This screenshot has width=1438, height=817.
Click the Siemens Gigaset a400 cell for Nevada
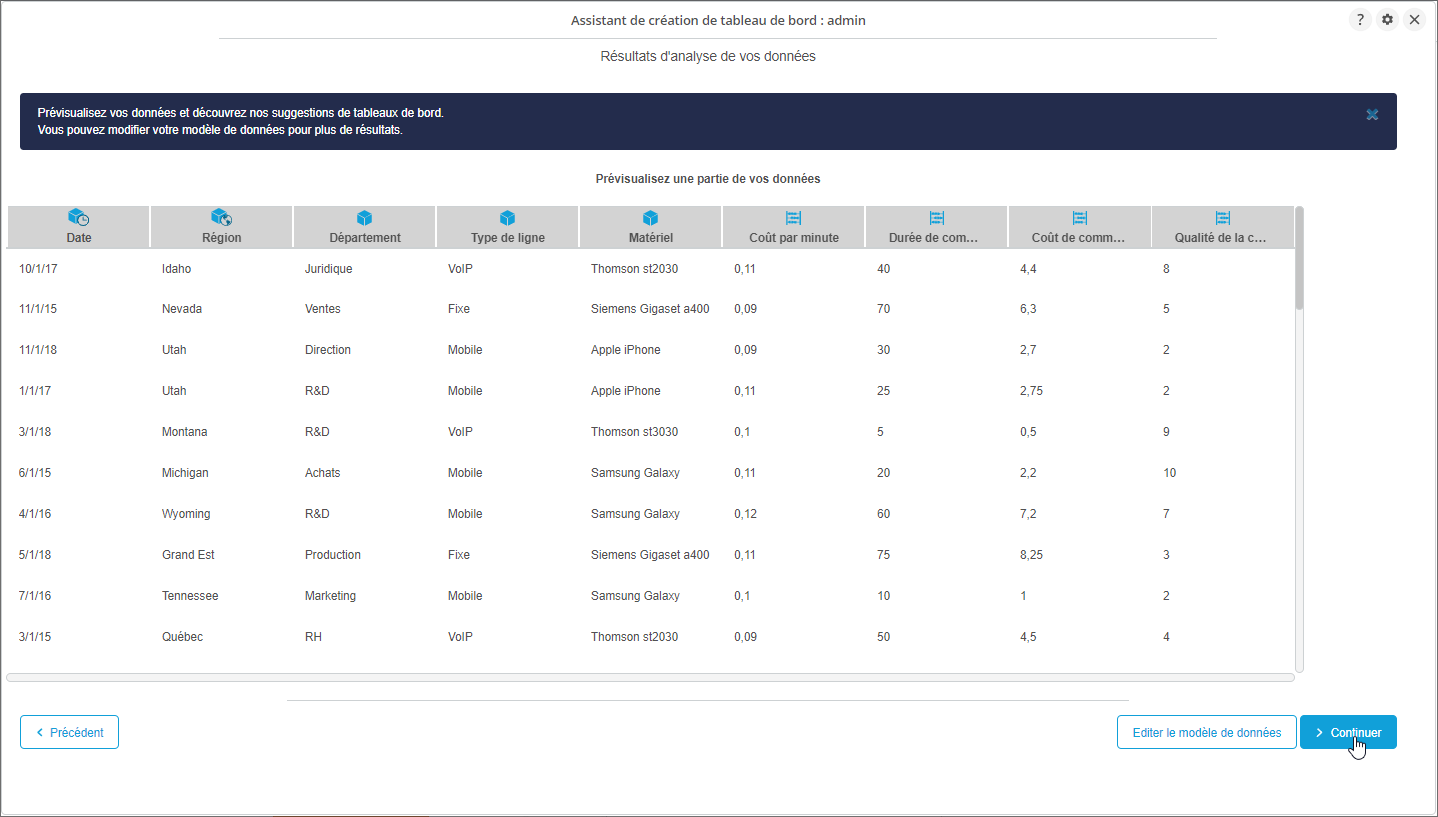pyautogui.click(x=650, y=309)
